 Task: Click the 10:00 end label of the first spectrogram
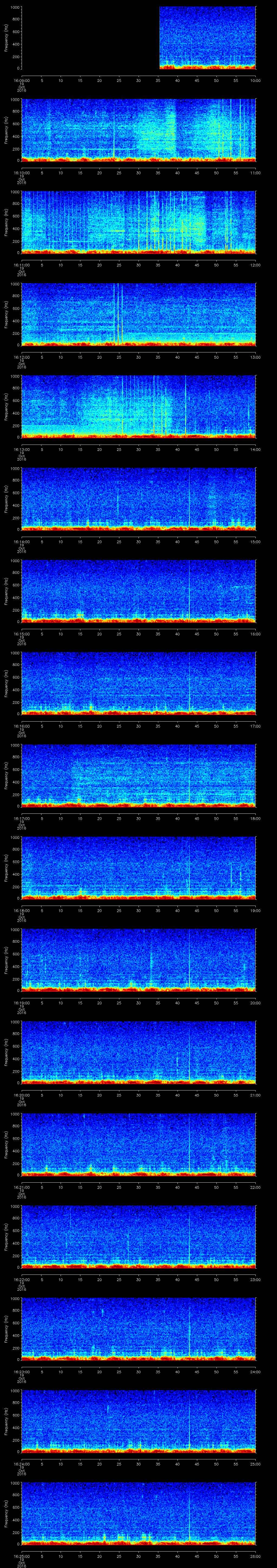[255, 80]
